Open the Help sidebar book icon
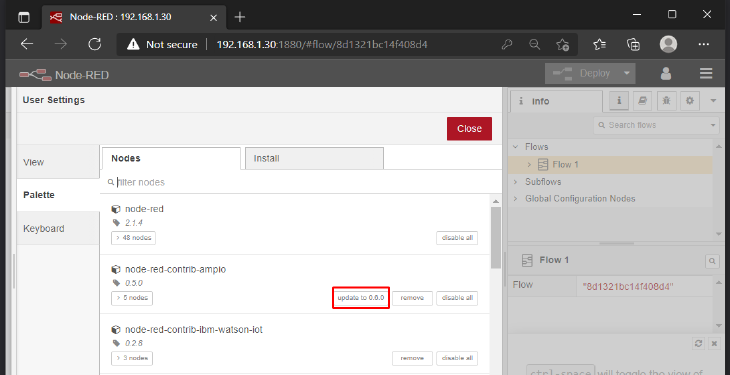The width and height of the screenshot is (730, 375). (642, 101)
